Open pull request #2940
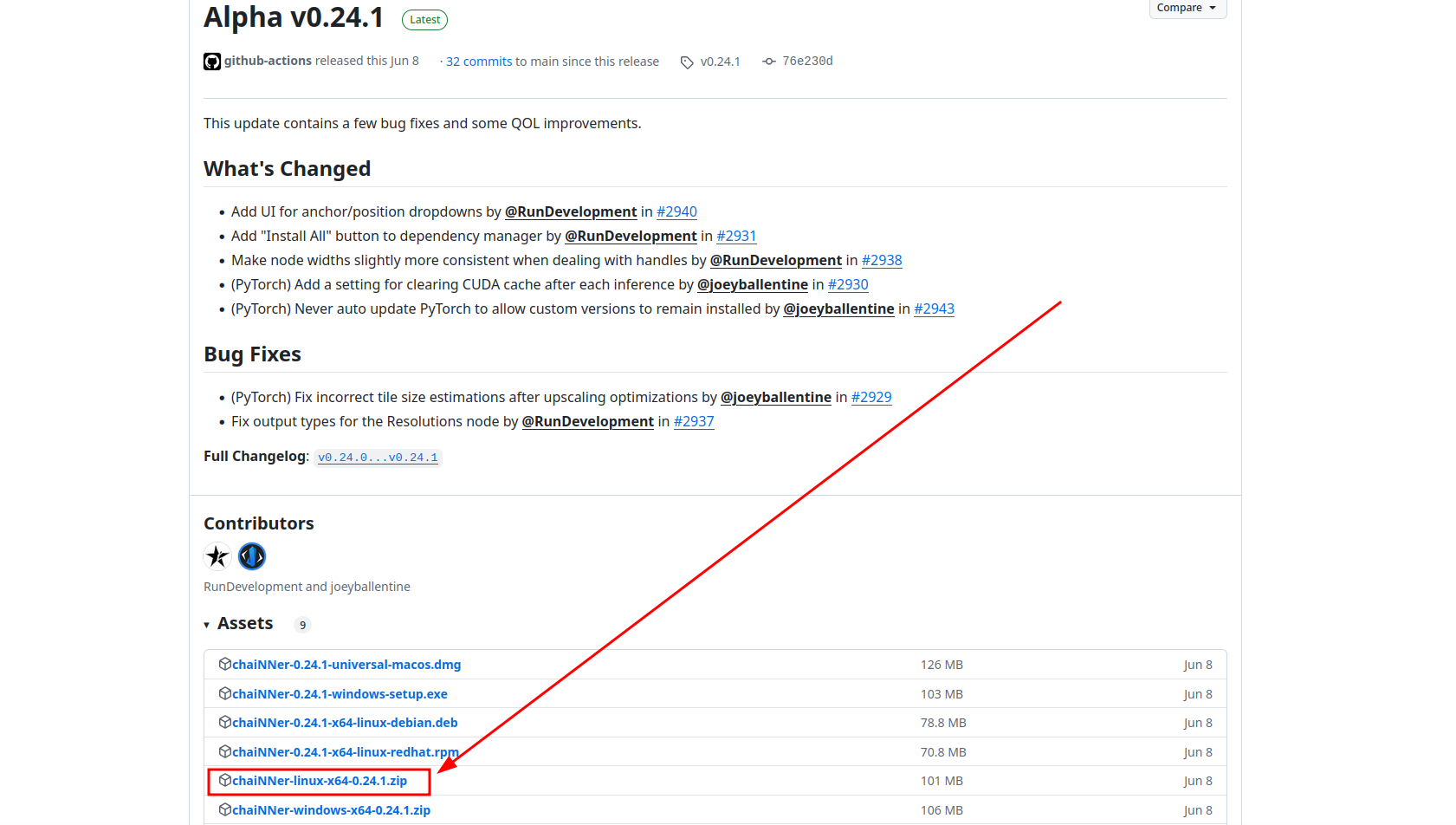Viewport: 1456px width, 825px height. [676, 211]
